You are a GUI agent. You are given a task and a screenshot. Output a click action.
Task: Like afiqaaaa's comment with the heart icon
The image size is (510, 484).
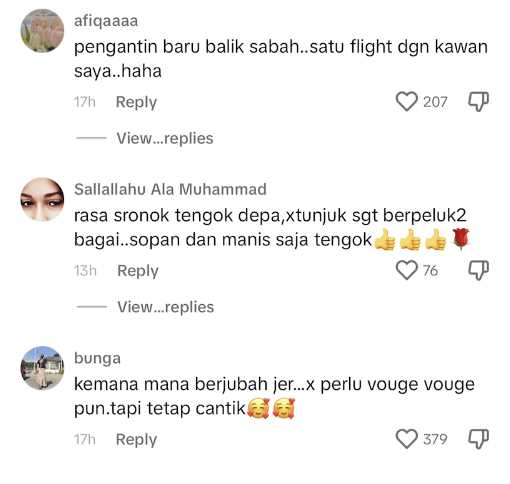click(406, 102)
